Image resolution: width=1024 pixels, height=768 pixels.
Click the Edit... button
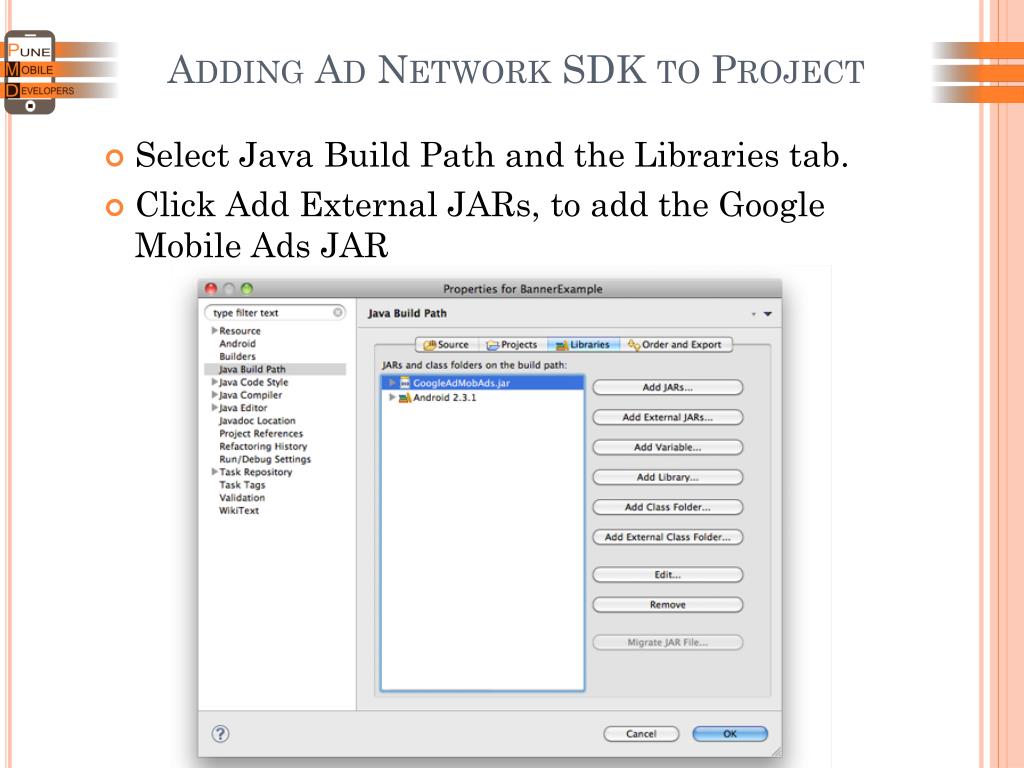667,575
